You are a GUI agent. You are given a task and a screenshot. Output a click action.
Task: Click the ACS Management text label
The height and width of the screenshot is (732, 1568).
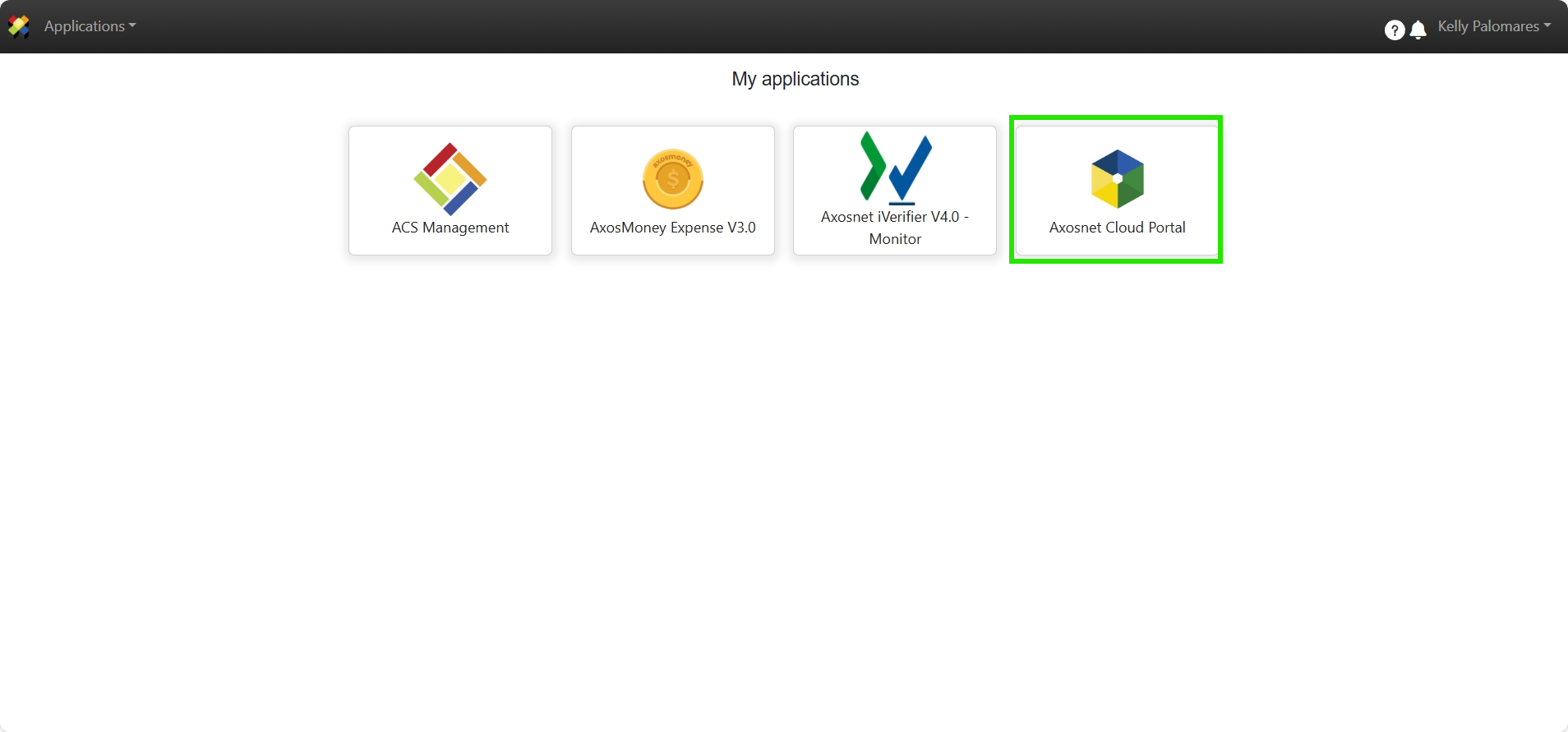[x=450, y=228]
